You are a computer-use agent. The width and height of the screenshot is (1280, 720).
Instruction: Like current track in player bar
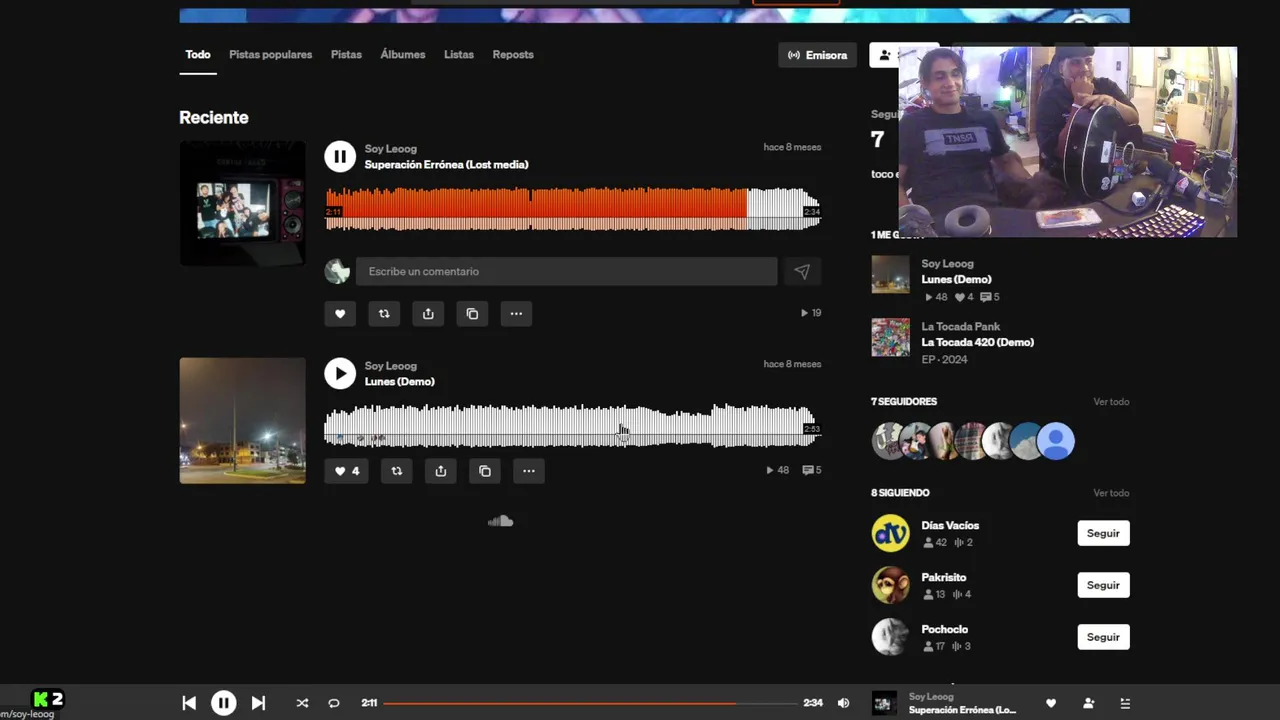(x=1051, y=703)
